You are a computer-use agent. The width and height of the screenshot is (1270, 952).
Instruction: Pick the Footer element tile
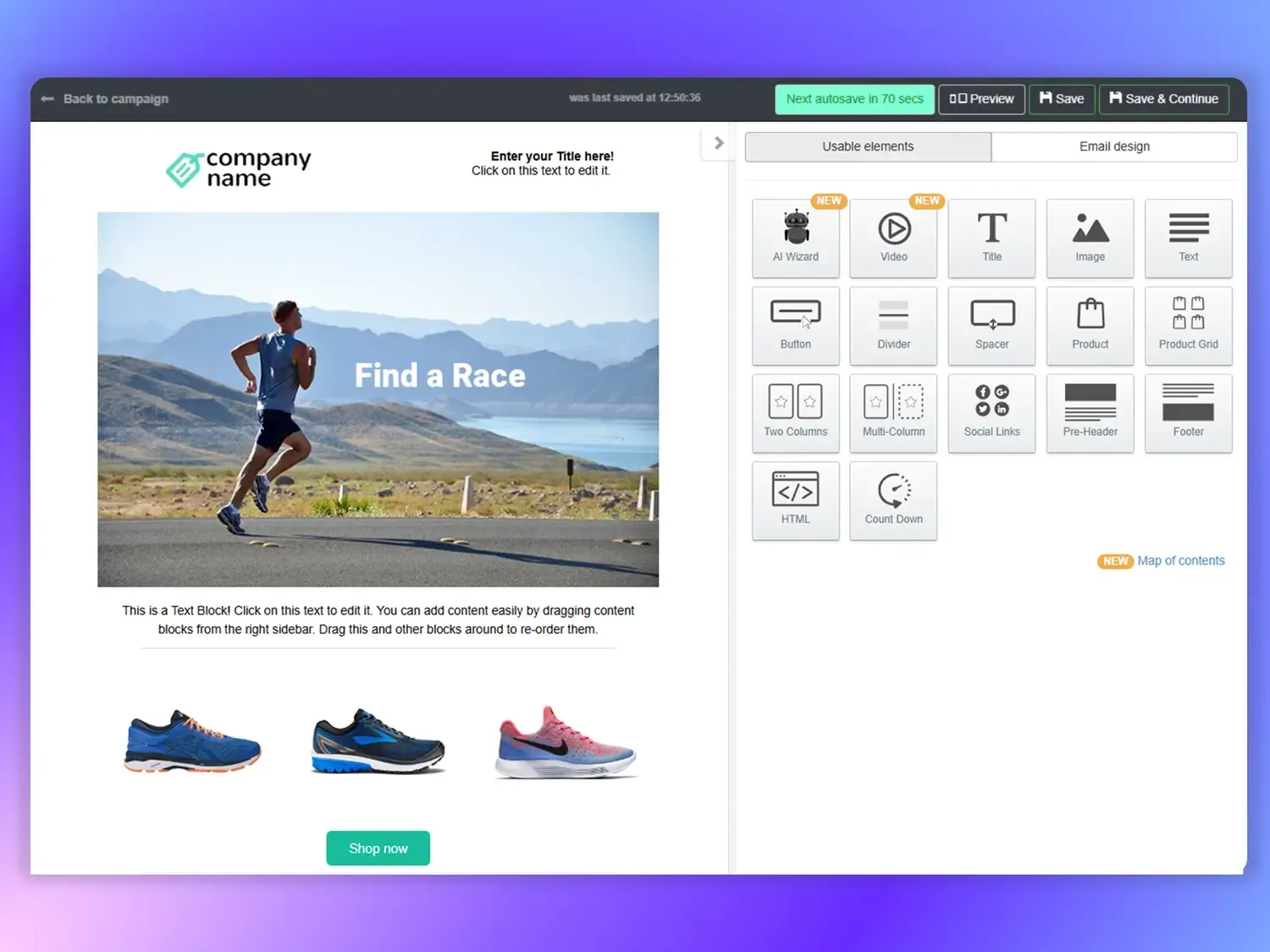[1188, 413]
